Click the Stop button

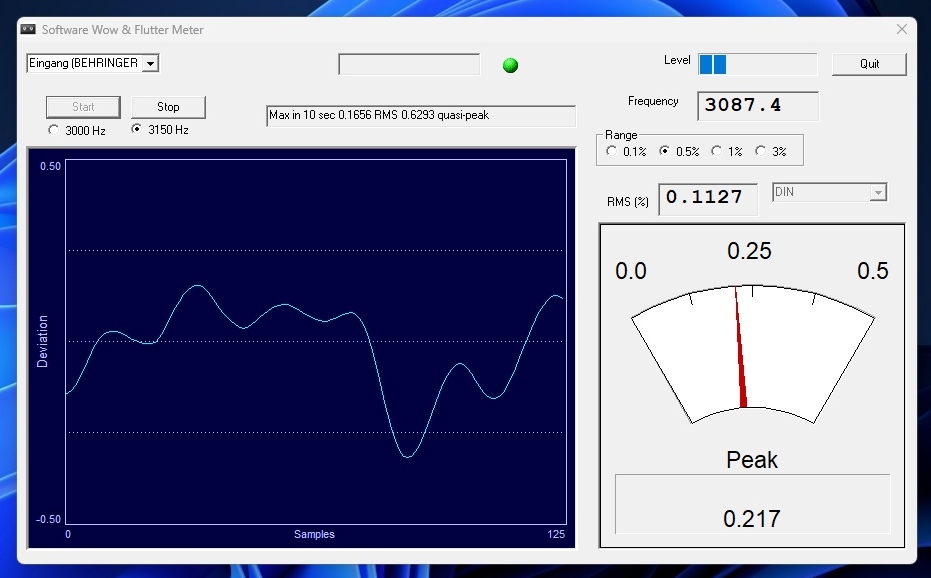(x=168, y=107)
